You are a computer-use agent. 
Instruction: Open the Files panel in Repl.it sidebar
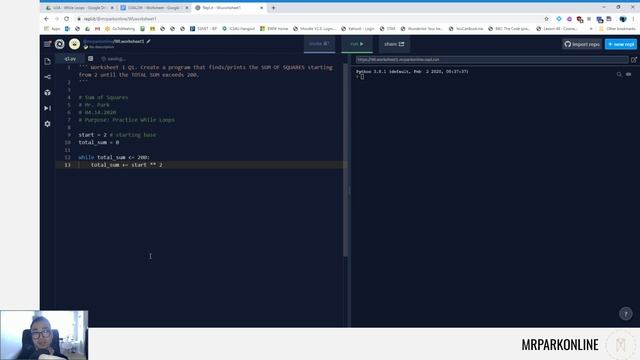pyautogui.click(x=47, y=61)
